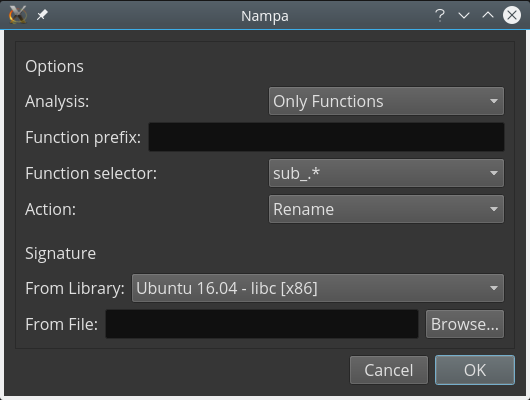Open the Browse... file chooser button

pos(465,324)
